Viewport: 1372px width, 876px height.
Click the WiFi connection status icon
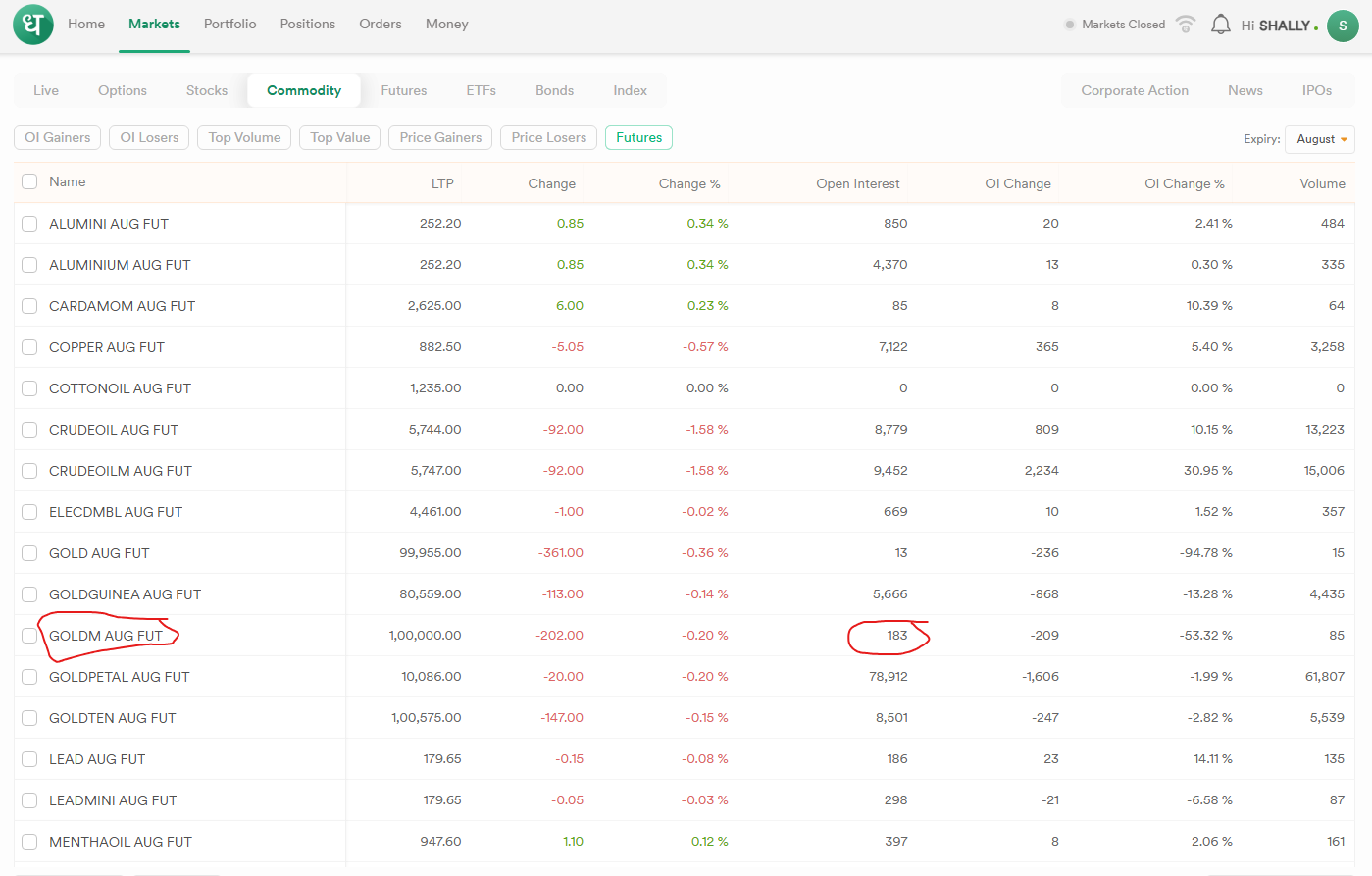[1186, 25]
